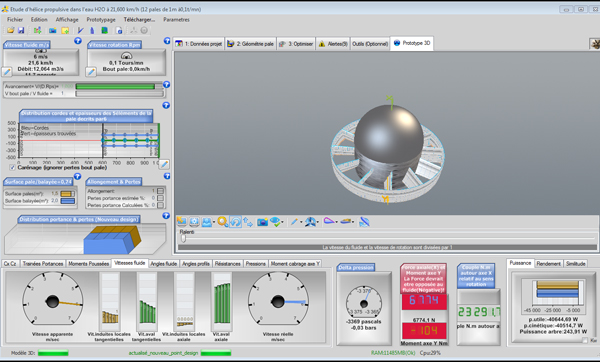Viewport: 600px width, 362px height.
Task: Toggle checkbox beside Allongement value
Action: (x=160, y=191)
